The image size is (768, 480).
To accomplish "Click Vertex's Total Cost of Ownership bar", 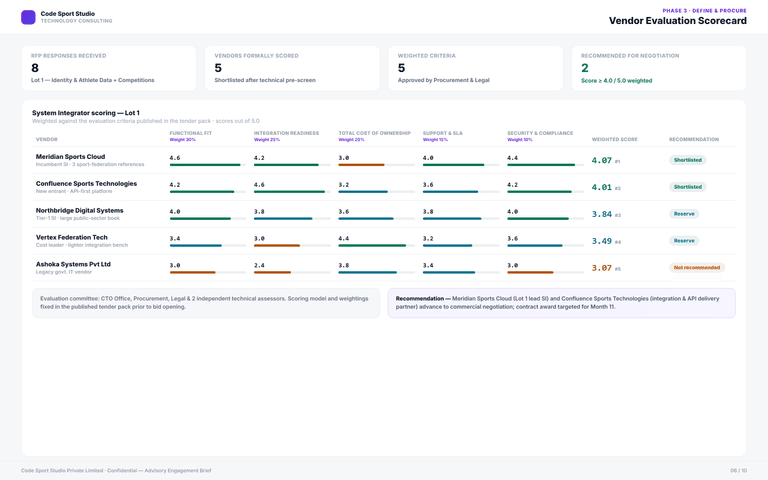I will (x=376, y=245).
